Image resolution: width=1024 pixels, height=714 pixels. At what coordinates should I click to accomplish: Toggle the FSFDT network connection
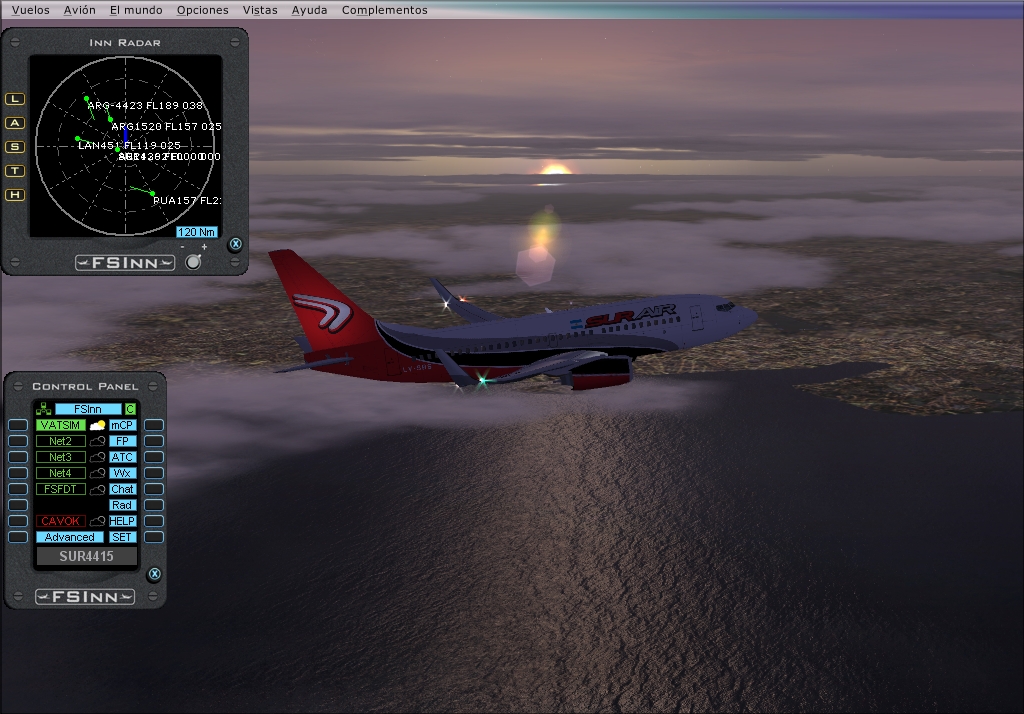61,489
